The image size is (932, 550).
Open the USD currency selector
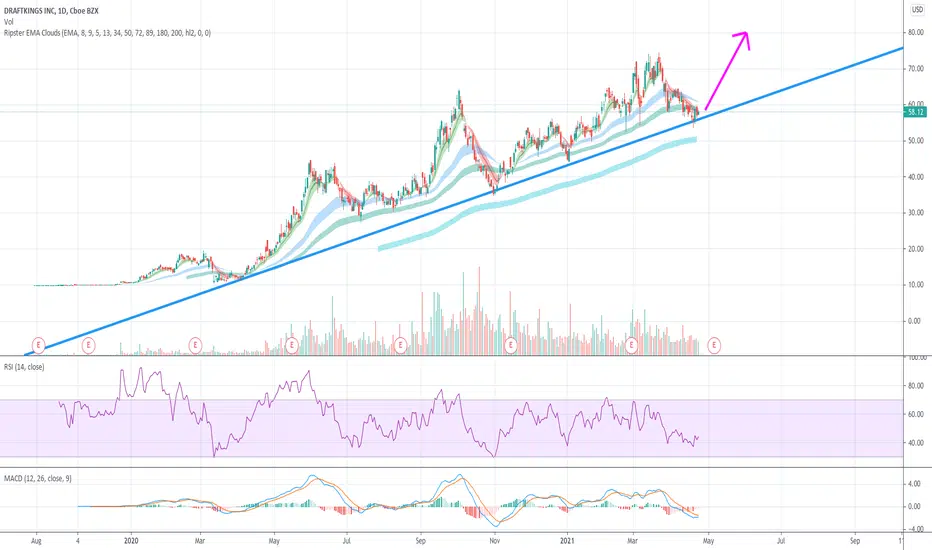917,10
